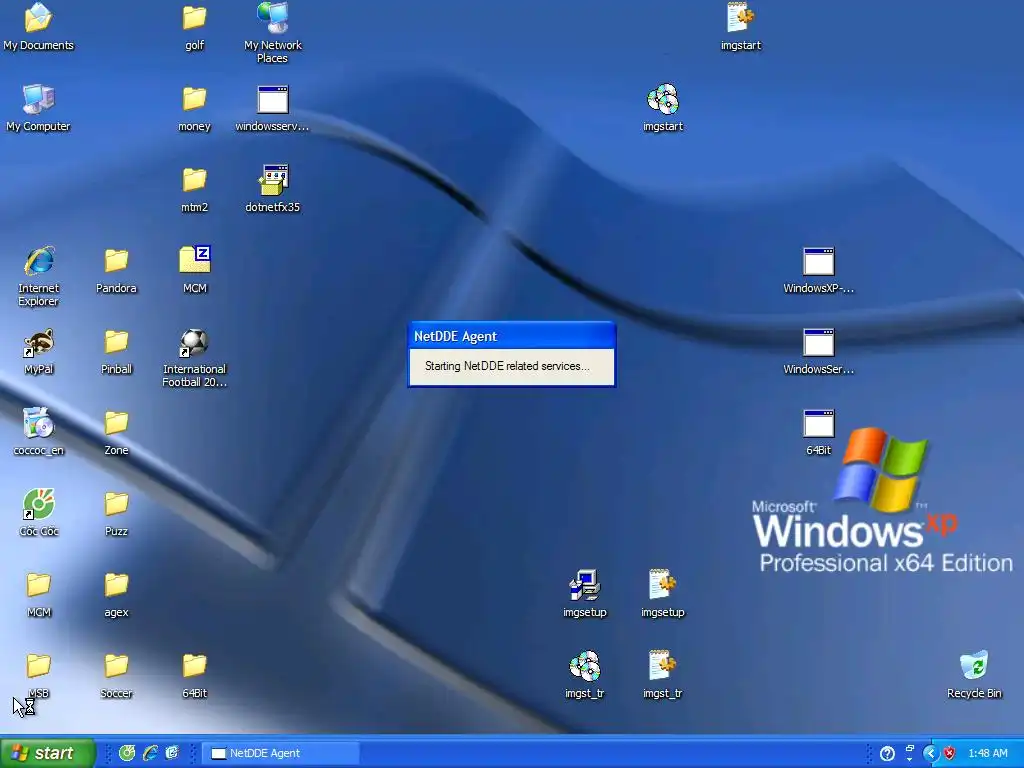Viewport: 1024px width, 768px height.
Task: Launch Internet Explorer from Quick Launch
Action: click(150, 753)
